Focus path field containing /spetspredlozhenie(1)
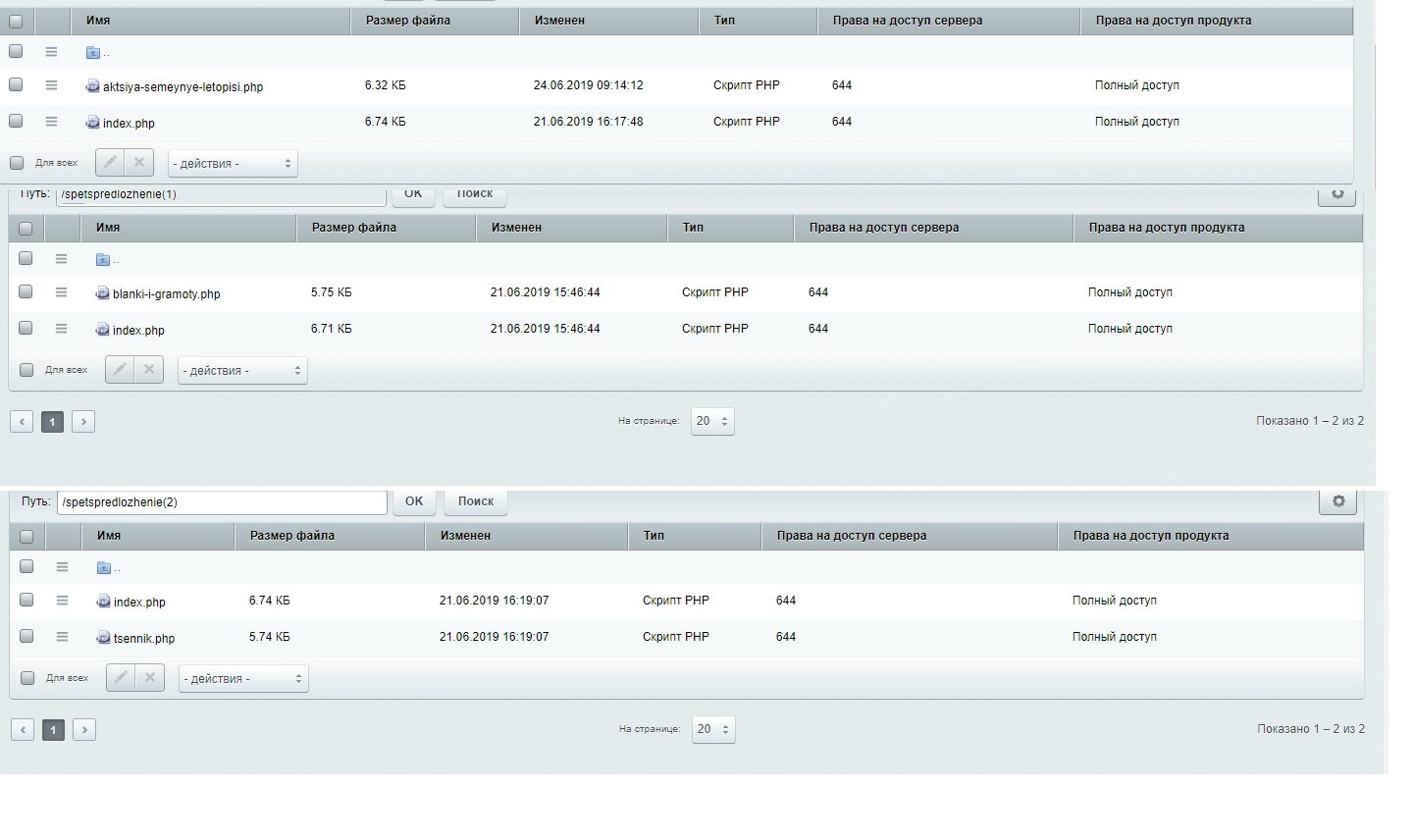Screen dimensions: 1414x840 coord(221,195)
